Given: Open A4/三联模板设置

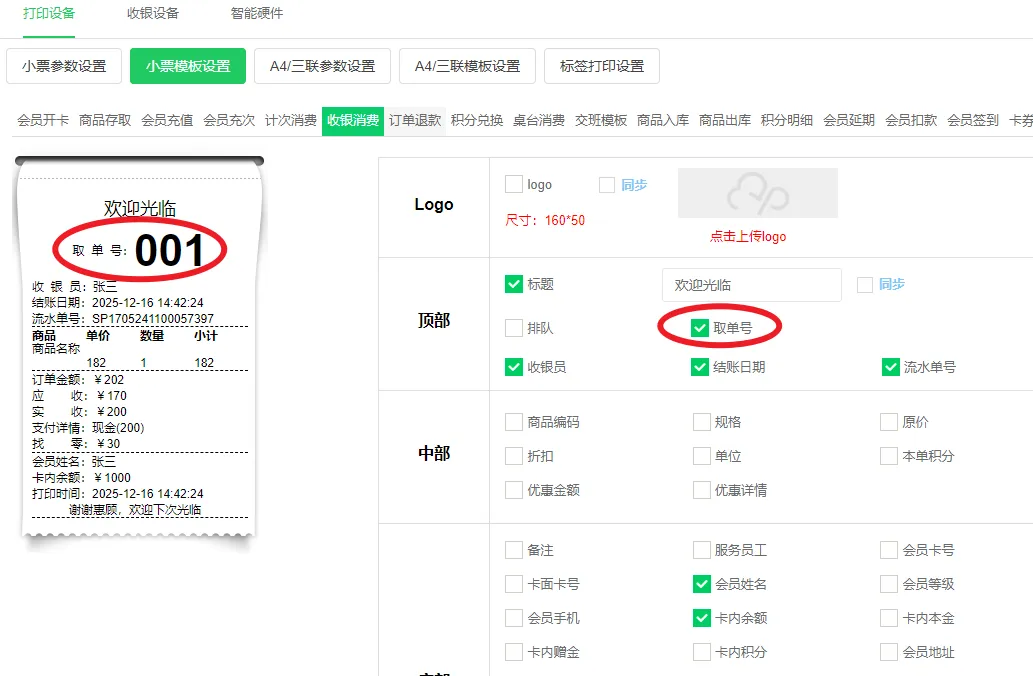Looking at the screenshot, I should (x=467, y=66).
